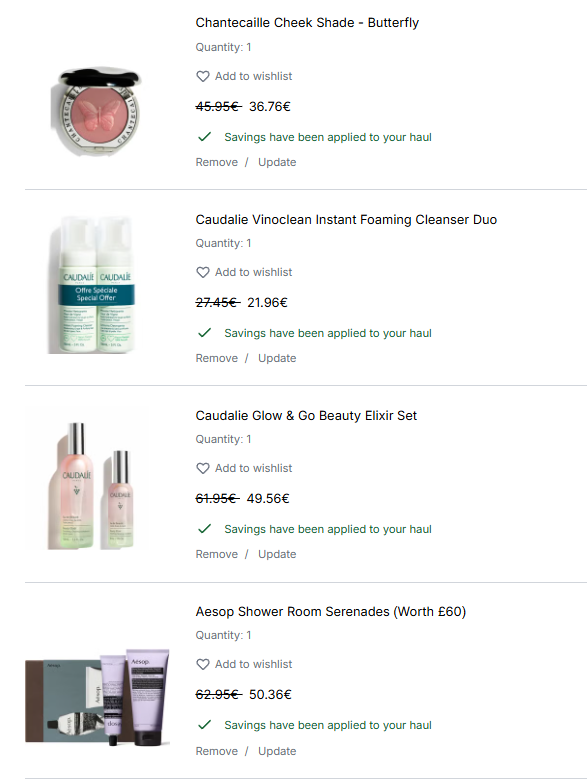Update the Aesop Shower Room Serenades item
The height and width of the screenshot is (781, 587).
[x=277, y=751]
